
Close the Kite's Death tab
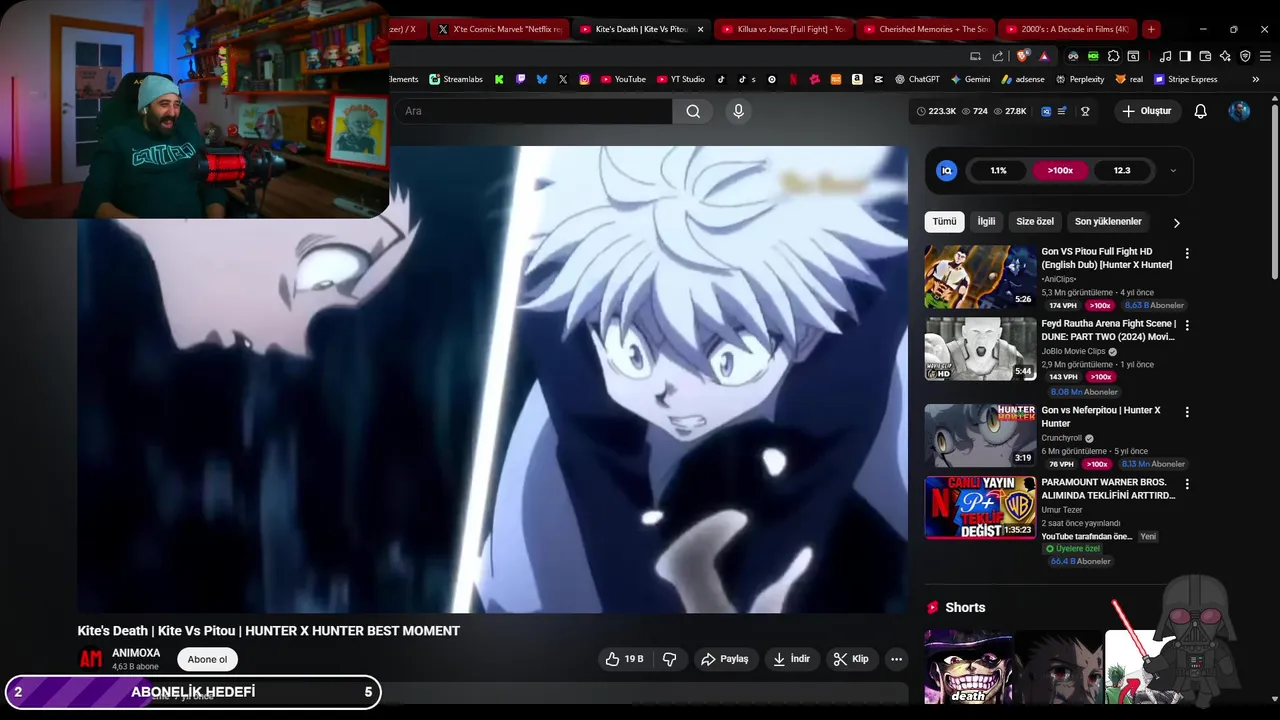[700, 29]
